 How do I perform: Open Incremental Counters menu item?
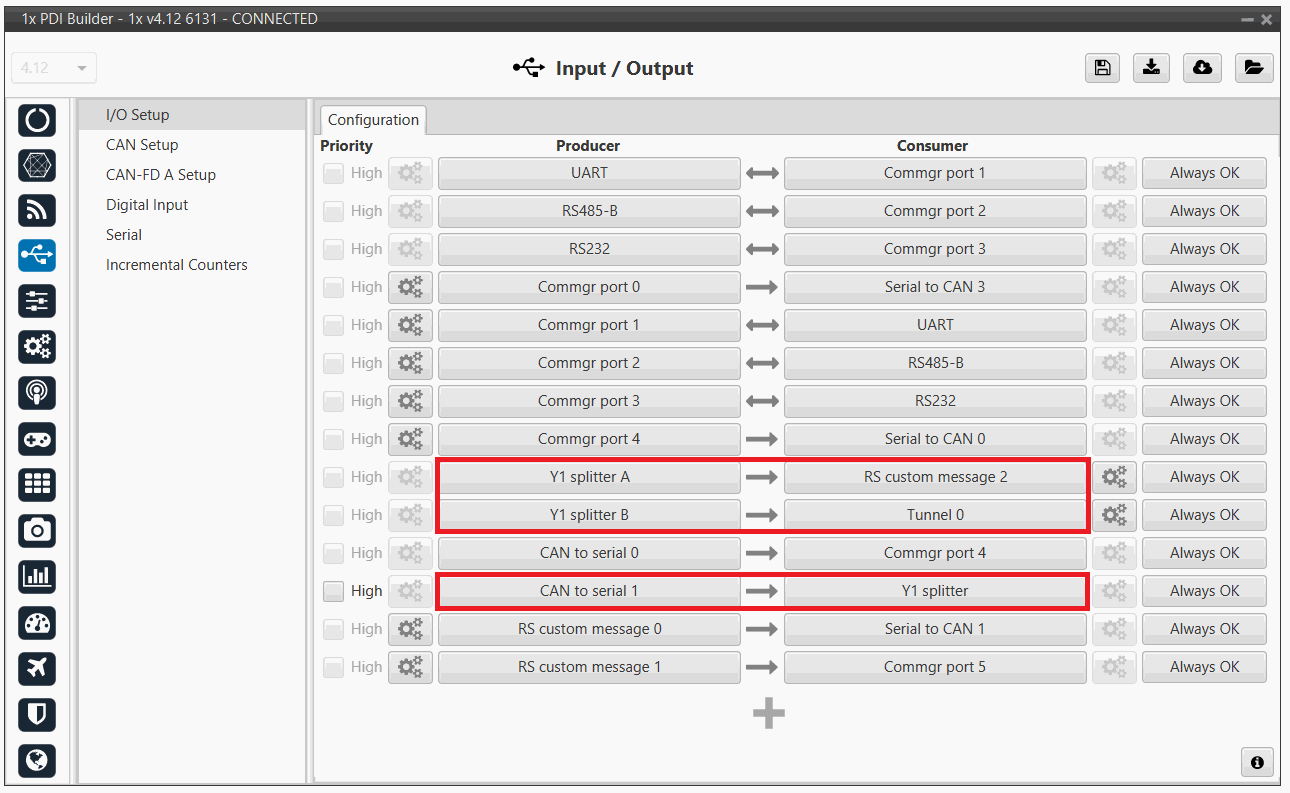(x=176, y=265)
